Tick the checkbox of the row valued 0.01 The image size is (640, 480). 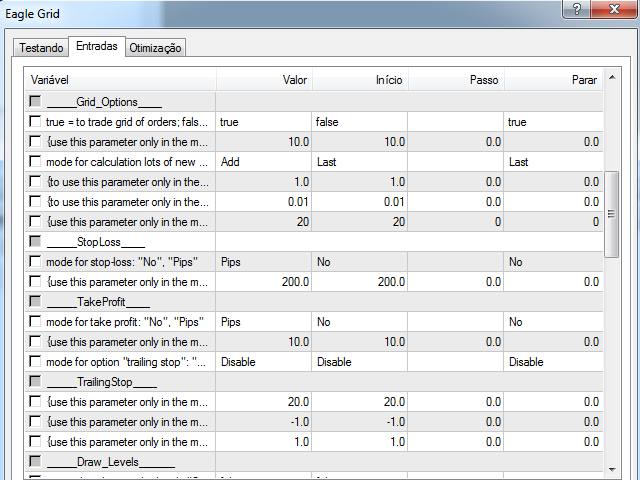click(35, 201)
